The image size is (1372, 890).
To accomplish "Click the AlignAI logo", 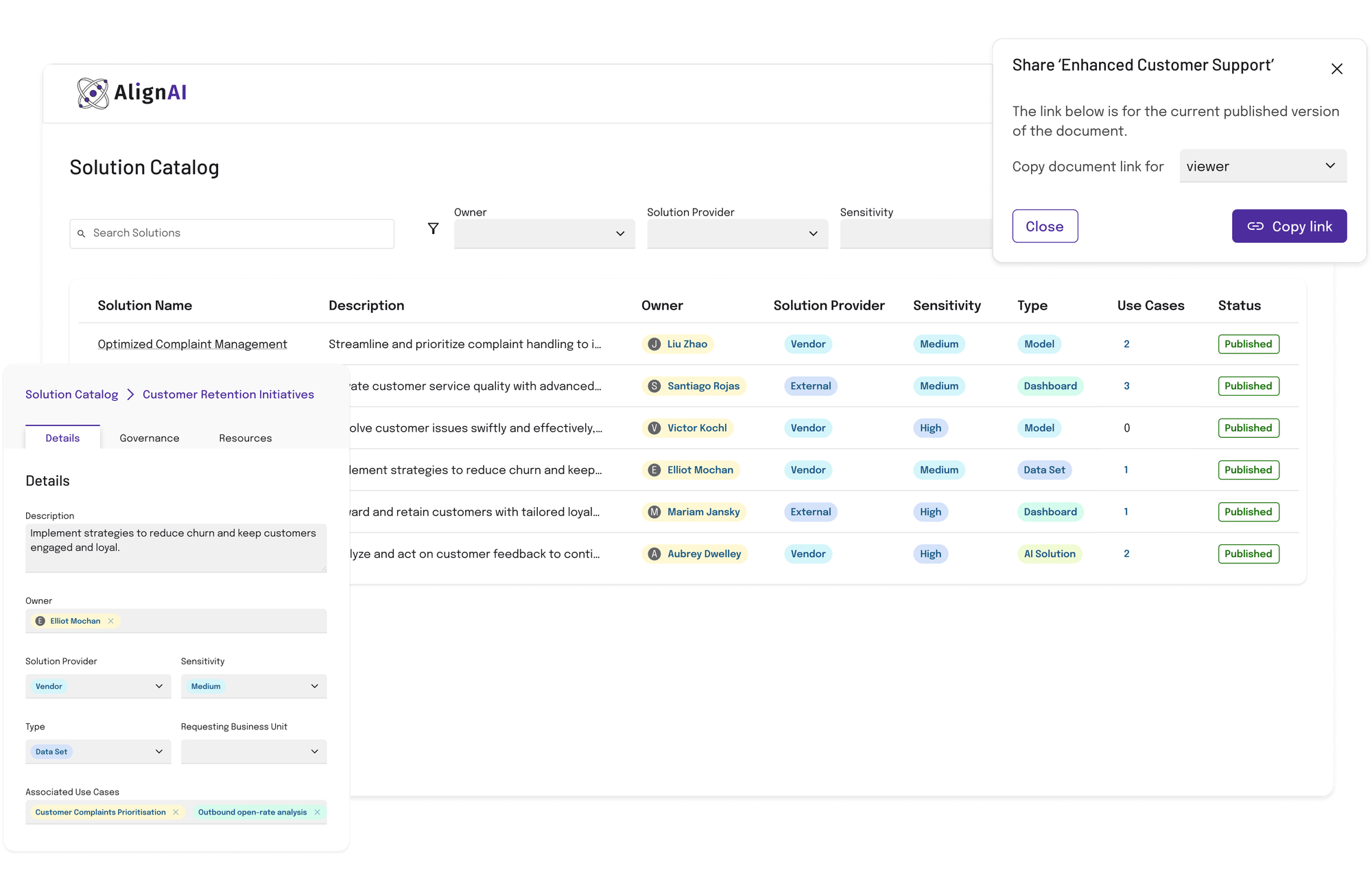I will point(132,92).
